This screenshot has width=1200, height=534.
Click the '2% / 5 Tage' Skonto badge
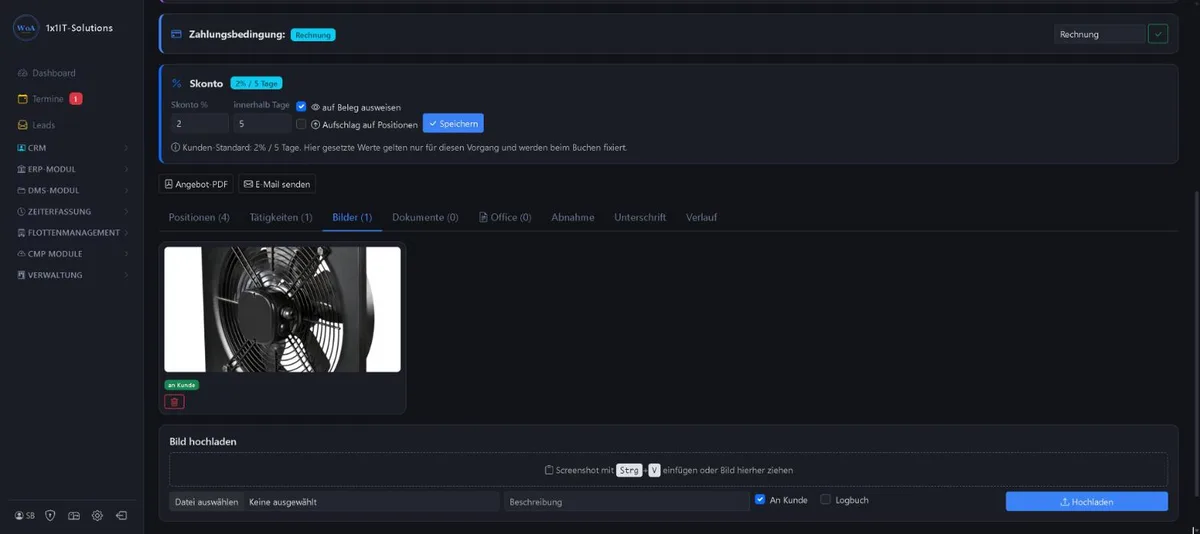click(x=256, y=83)
